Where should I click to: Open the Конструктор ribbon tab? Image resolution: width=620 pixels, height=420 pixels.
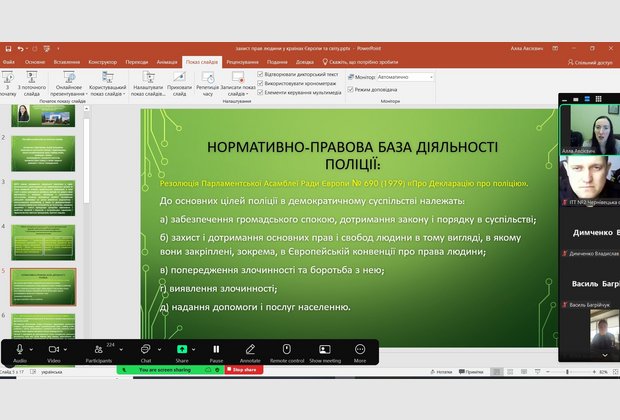coord(102,61)
